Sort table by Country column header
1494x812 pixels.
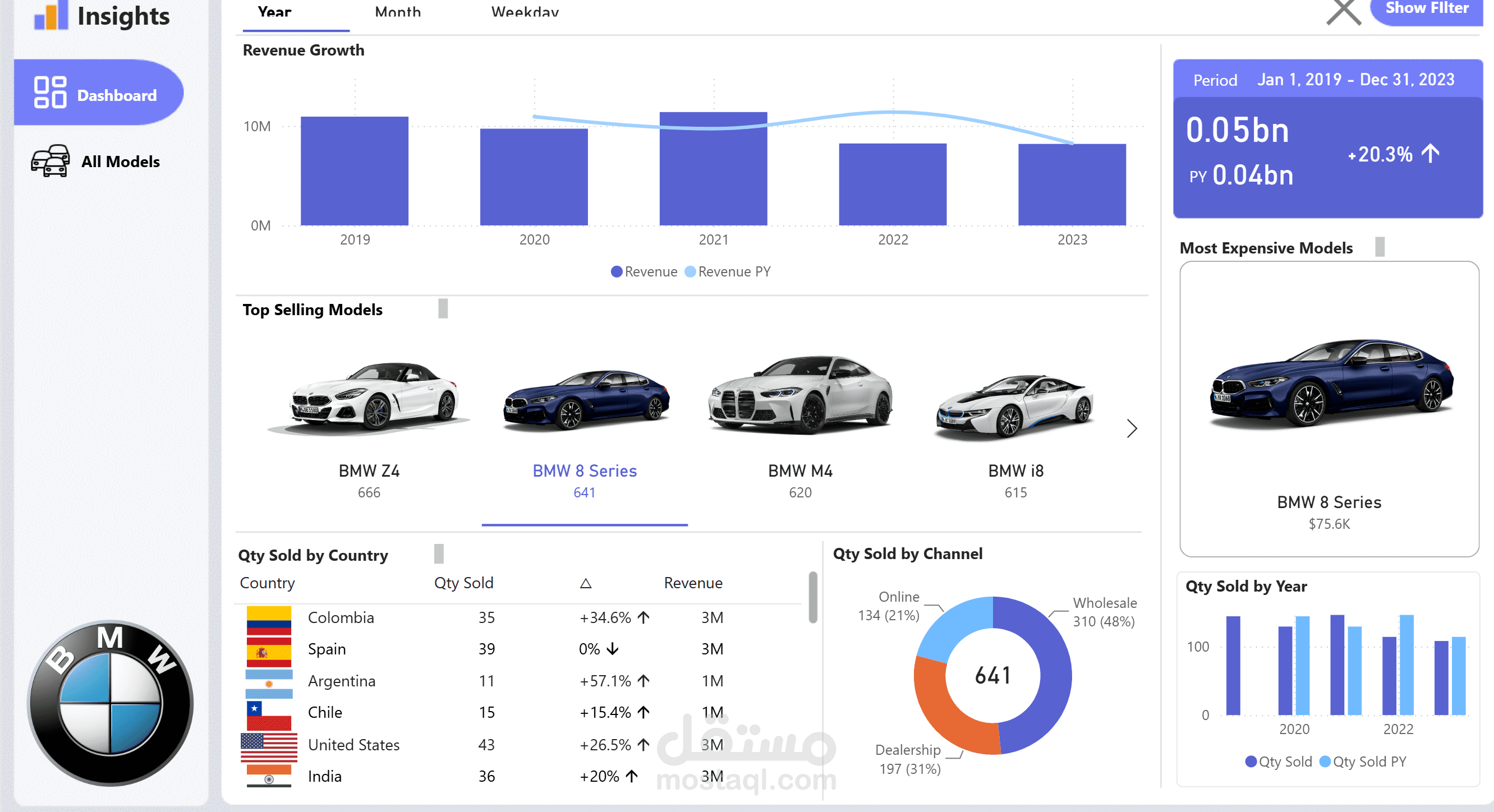tap(268, 583)
